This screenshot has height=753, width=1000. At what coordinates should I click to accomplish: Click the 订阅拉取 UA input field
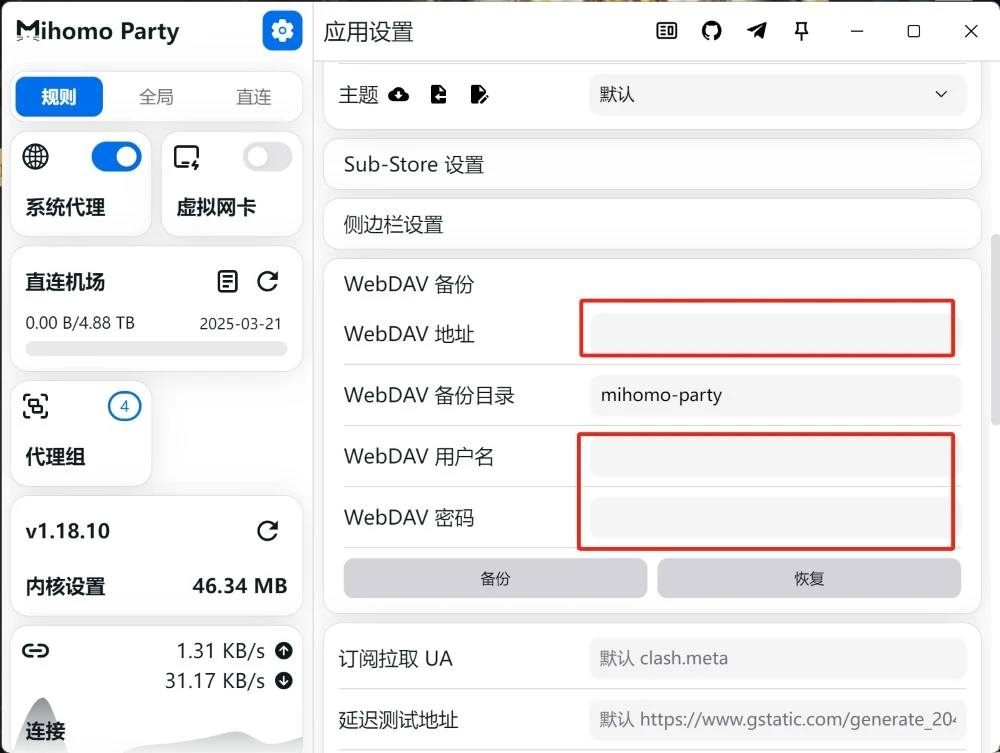[x=777, y=658]
